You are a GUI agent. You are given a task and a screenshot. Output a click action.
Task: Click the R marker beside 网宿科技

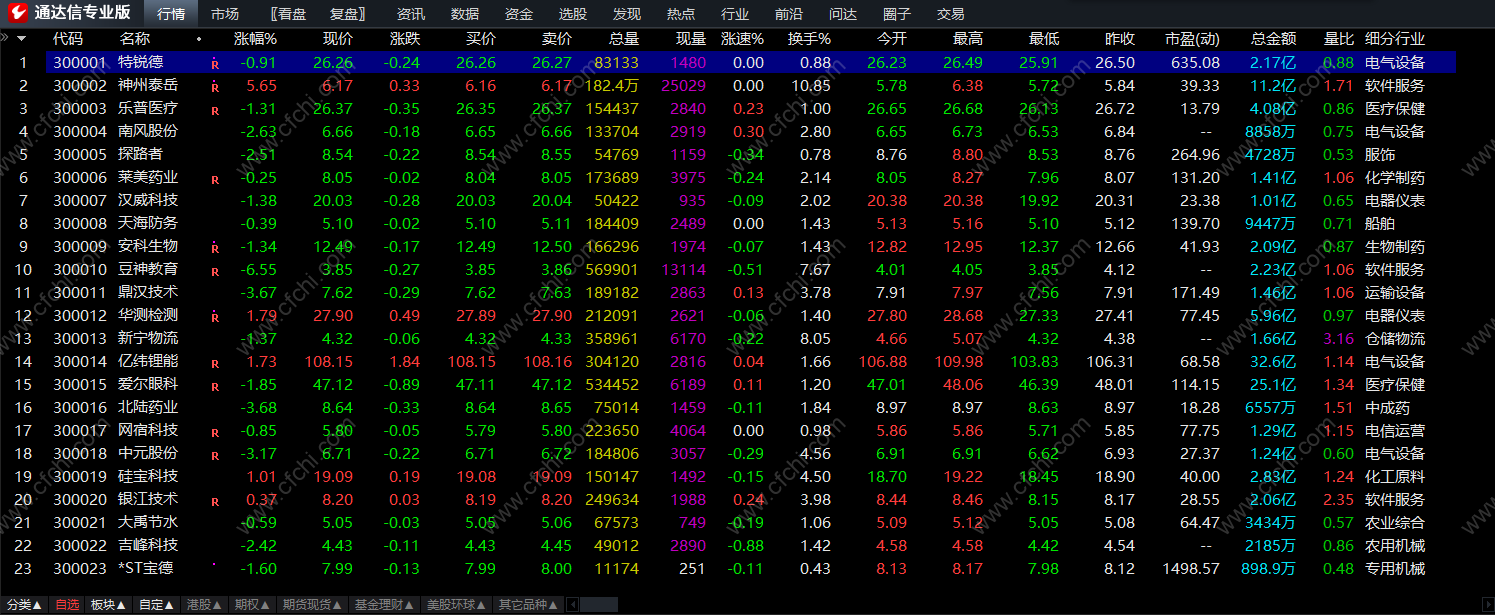point(214,431)
